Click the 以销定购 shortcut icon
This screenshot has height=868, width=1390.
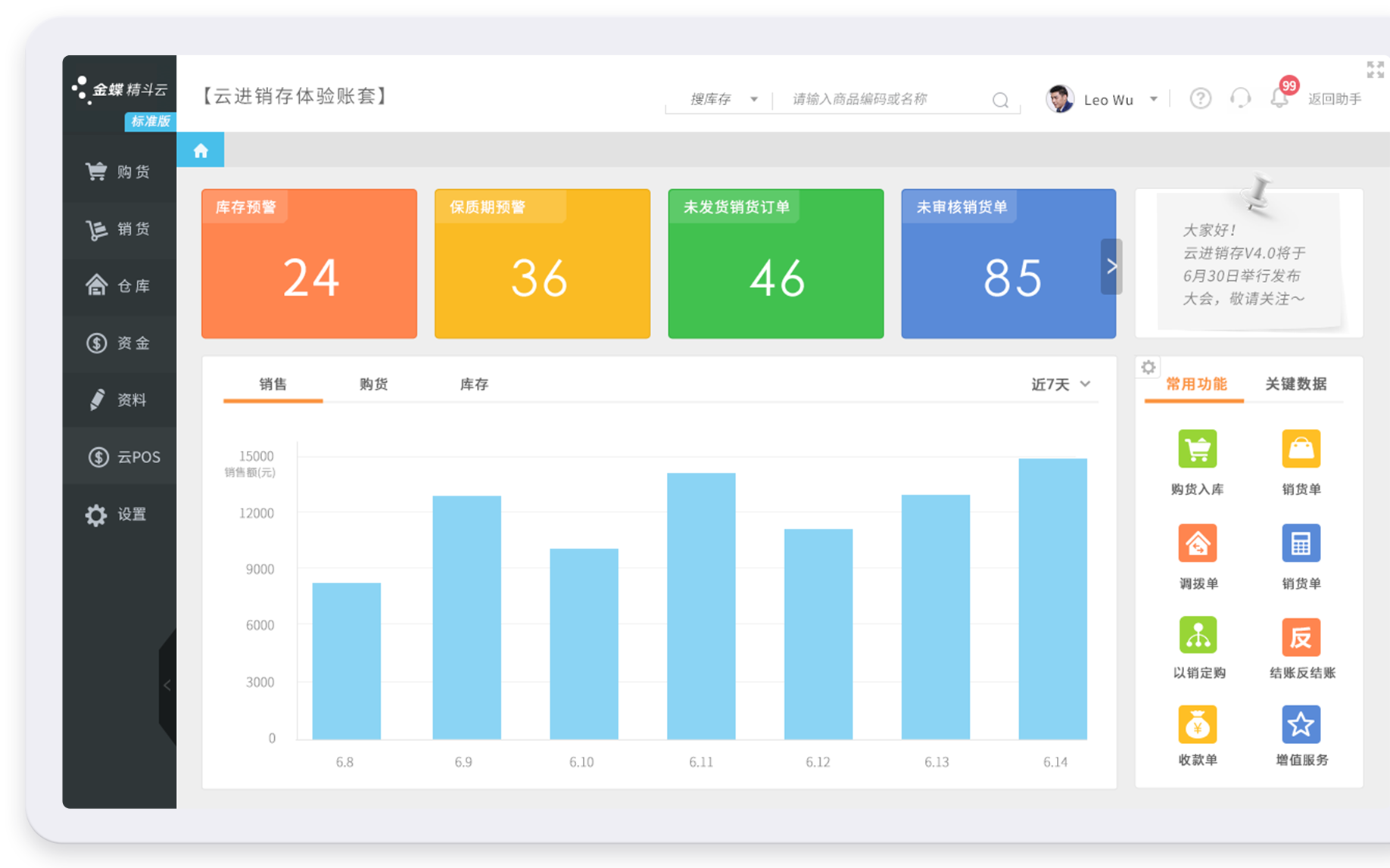pos(1197,636)
